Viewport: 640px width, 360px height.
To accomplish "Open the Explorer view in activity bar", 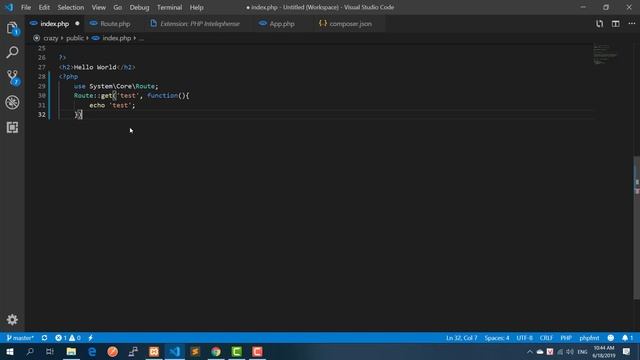I will tap(12, 28).
